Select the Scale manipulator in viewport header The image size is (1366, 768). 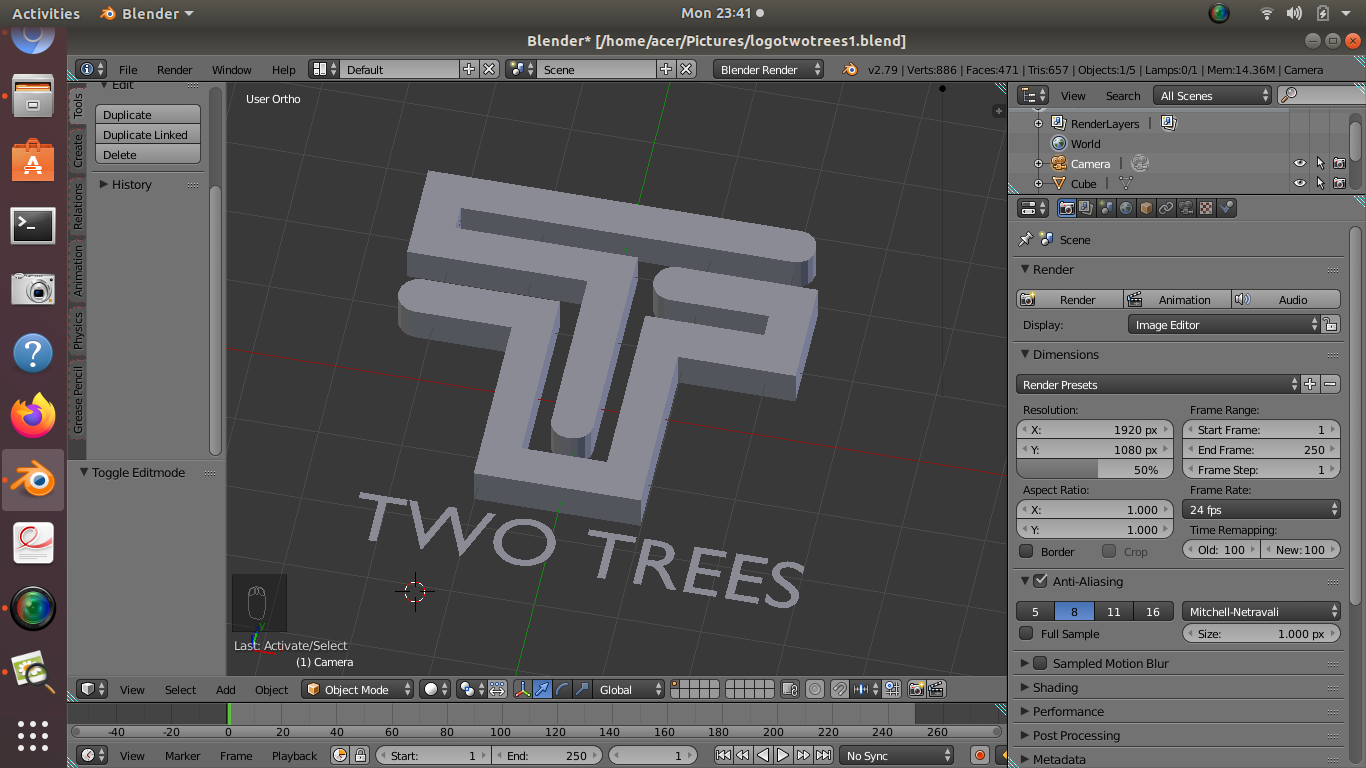pos(582,689)
